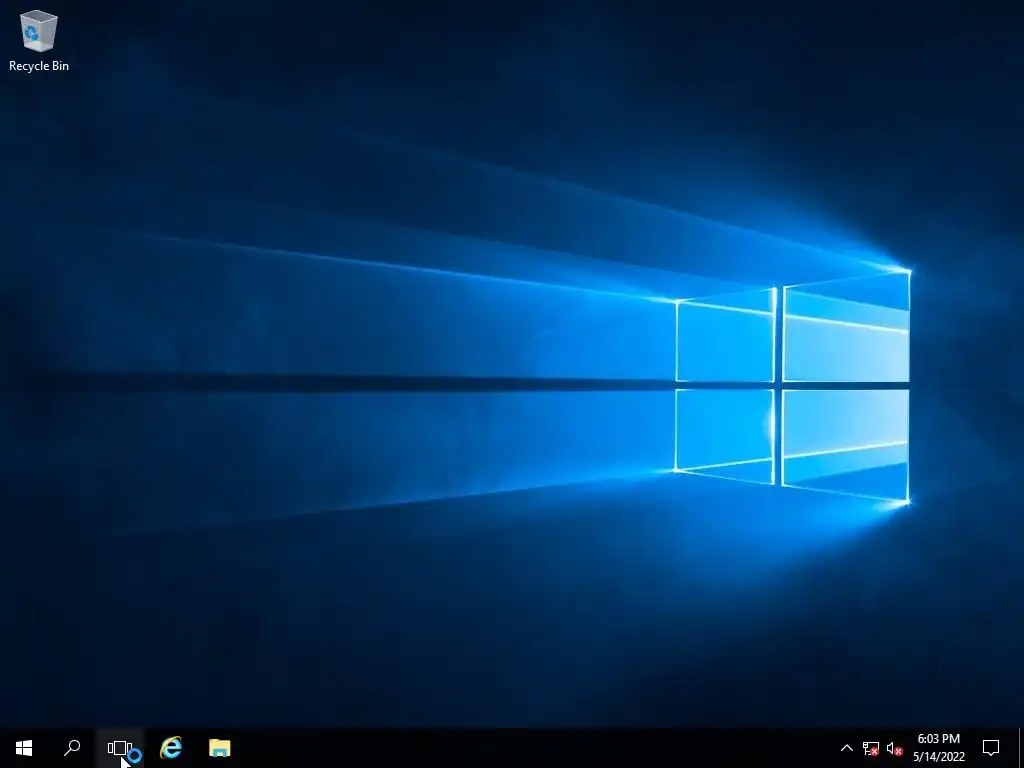Viewport: 1024px width, 768px height.
Task: Open File Explorer from the taskbar
Action: [x=219, y=748]
